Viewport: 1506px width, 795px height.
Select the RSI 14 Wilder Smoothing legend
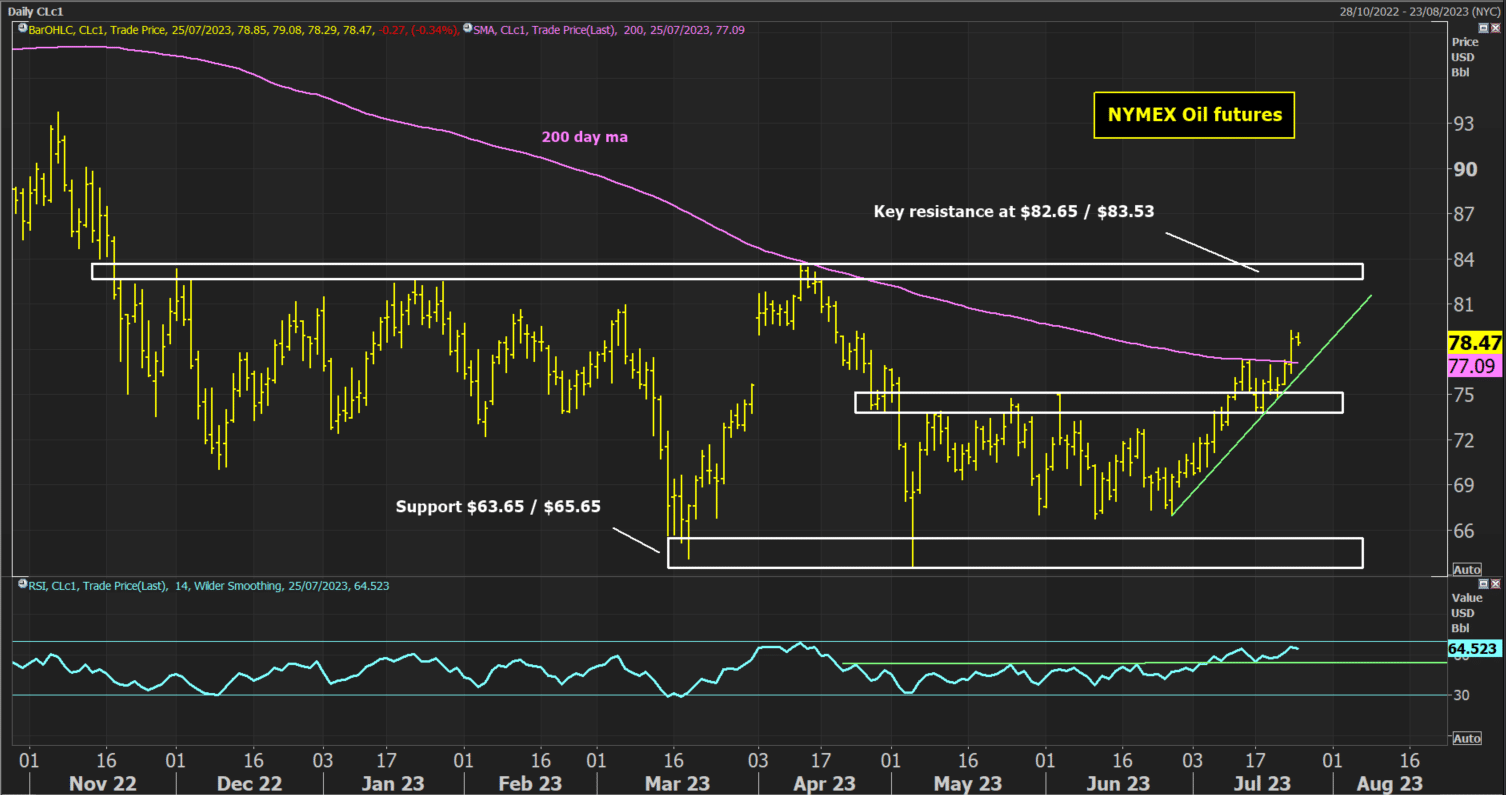(x=206, y=585)
